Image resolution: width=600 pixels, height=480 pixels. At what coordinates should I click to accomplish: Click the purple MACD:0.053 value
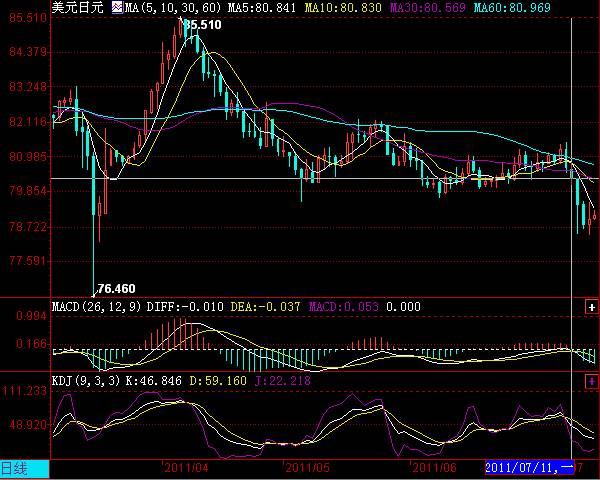[x=344, y=307]
